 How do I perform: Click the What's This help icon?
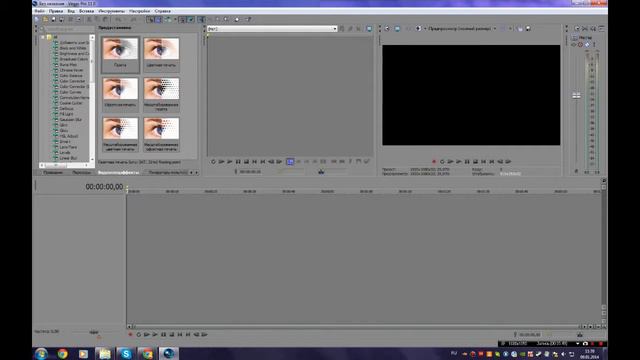coord(248,19)
